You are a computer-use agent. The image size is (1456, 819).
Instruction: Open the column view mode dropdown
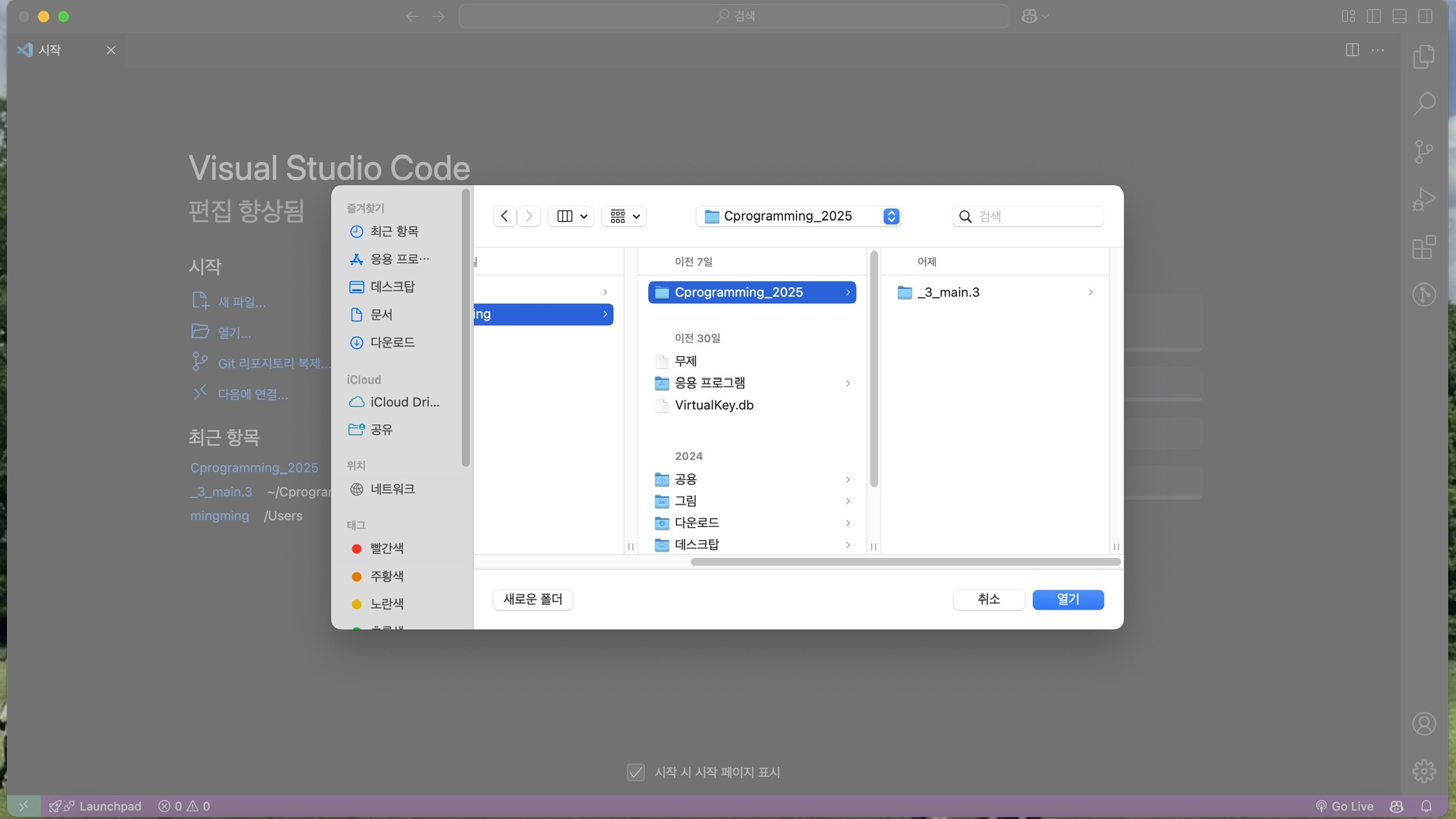click(571, 216)
